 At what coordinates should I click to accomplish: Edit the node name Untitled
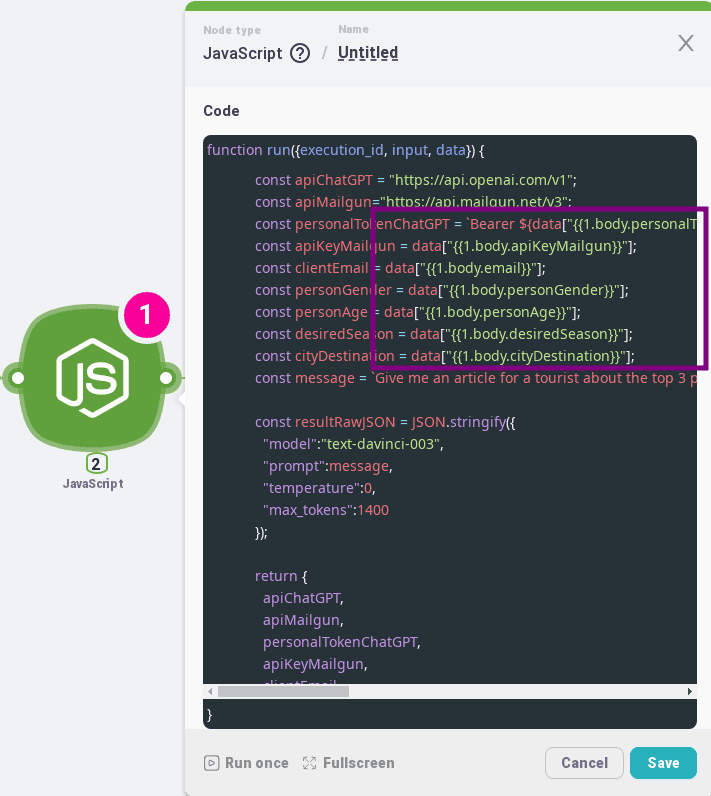pyautogui.click(x=368, y=53)
